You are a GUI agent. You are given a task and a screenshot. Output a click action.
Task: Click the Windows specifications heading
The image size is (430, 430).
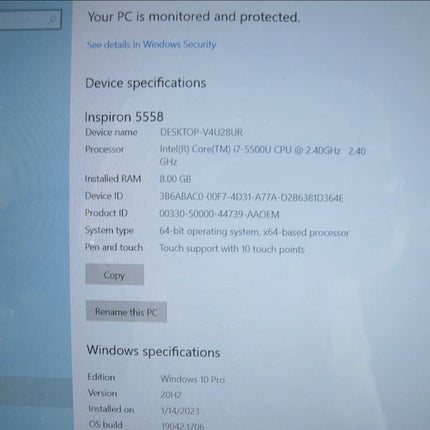[153, 351]
